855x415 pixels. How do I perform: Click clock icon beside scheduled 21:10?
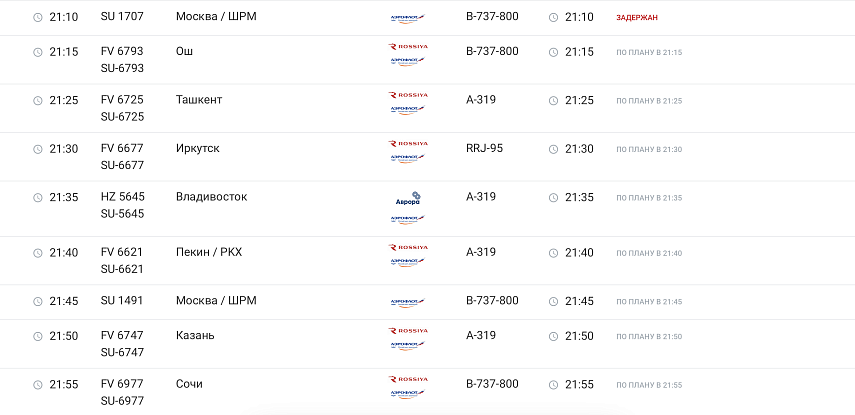[x=38, y=17]
